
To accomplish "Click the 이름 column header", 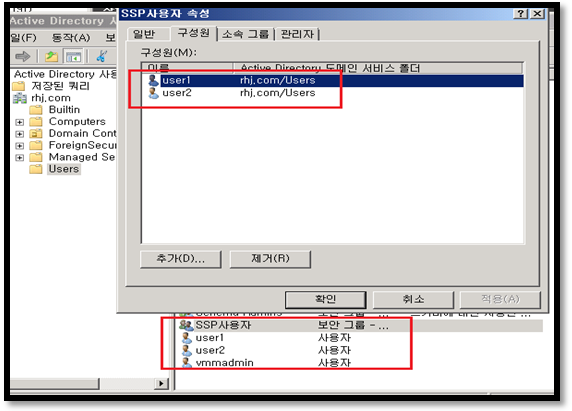I will tap(188, 67).
